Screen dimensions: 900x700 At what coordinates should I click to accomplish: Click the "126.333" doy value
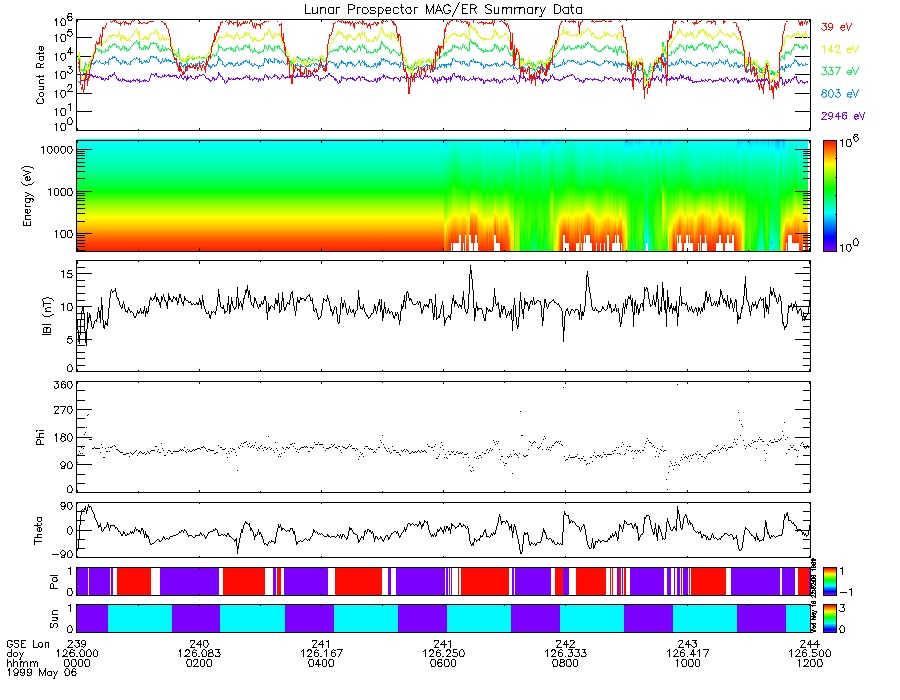coord(565,654)
